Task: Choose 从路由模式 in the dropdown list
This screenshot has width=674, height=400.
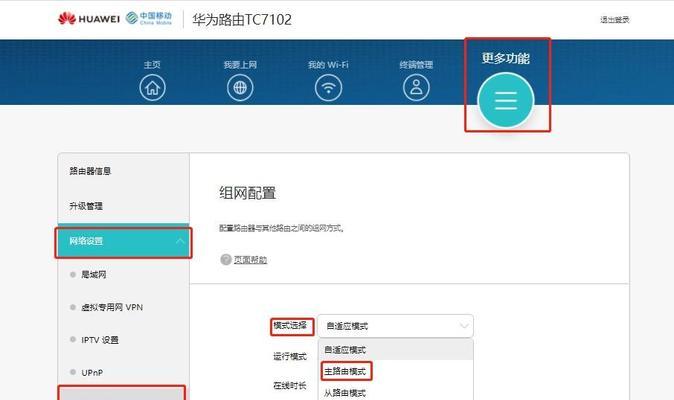Action: 395,392
